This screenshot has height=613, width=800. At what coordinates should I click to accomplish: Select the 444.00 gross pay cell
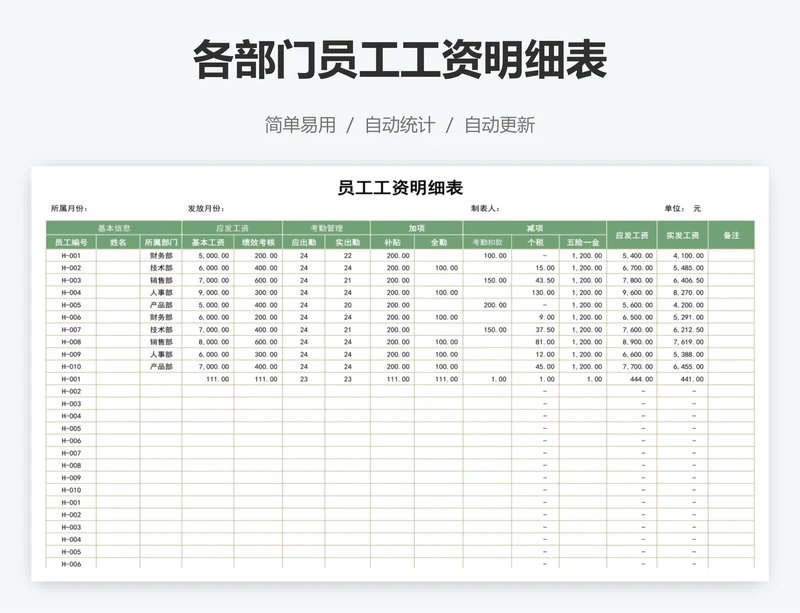click(x=632, y=379)
